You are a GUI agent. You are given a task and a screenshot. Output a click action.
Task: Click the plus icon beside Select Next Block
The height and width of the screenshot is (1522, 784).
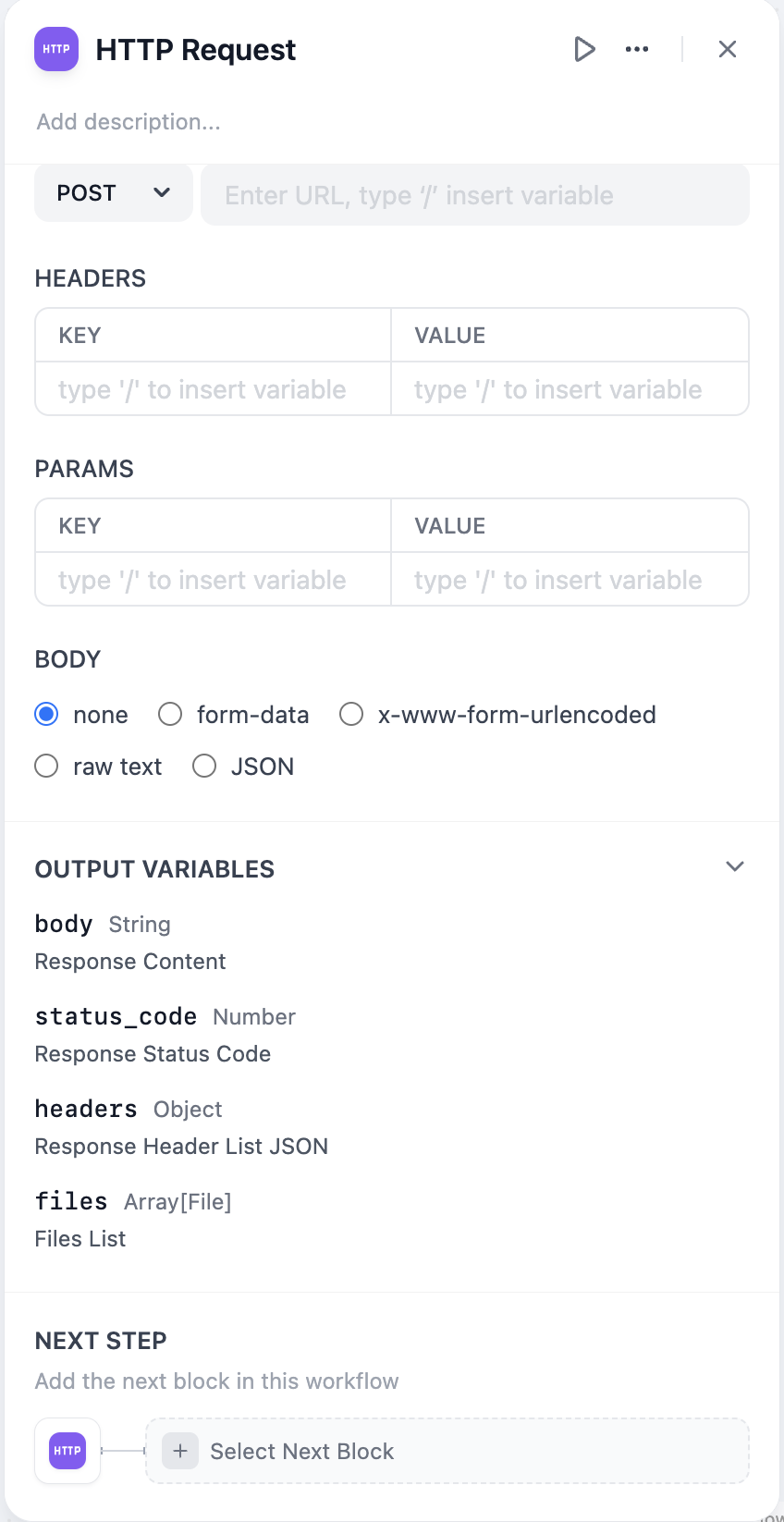pos(180,1451)
